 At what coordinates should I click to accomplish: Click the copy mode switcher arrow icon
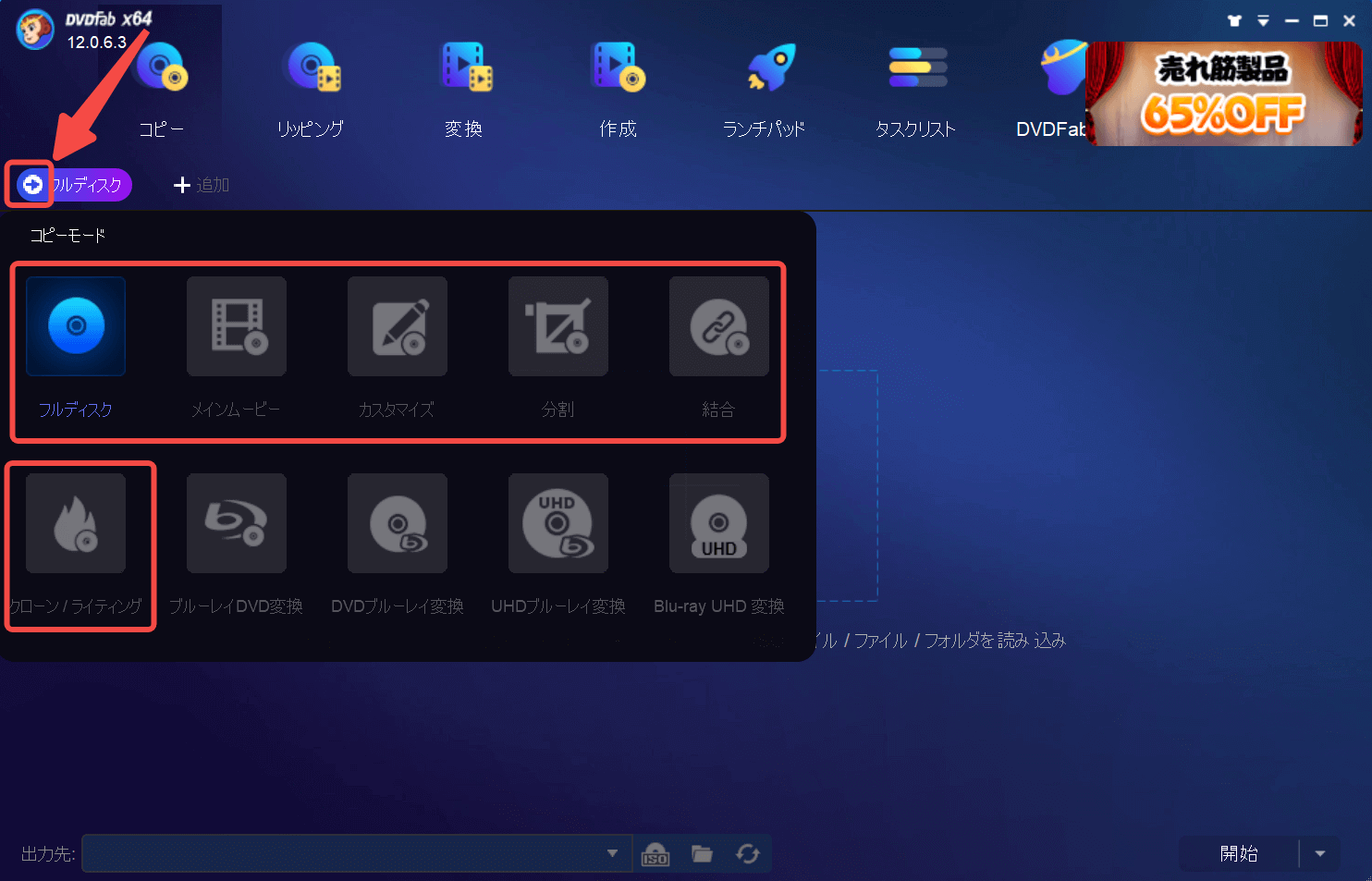click(32, 185)
